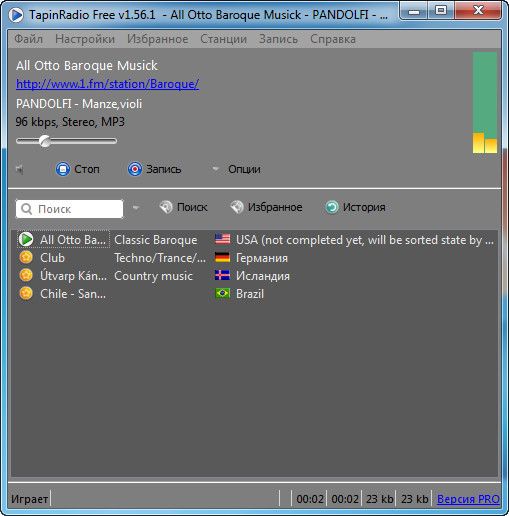Click the Brazil flag icon
Viewport: 509px width, 516px height.
[222, 293]
